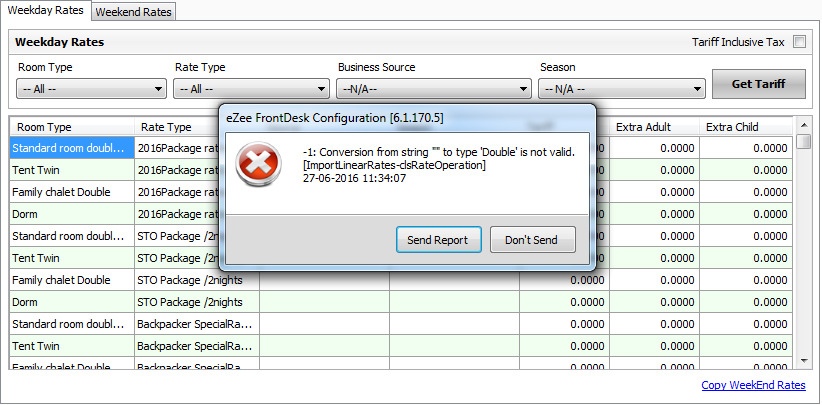Click the eZee FrontDesk Configuration dialog title
822x405 pixels.
pyautogui.click(x=334, y=118)
